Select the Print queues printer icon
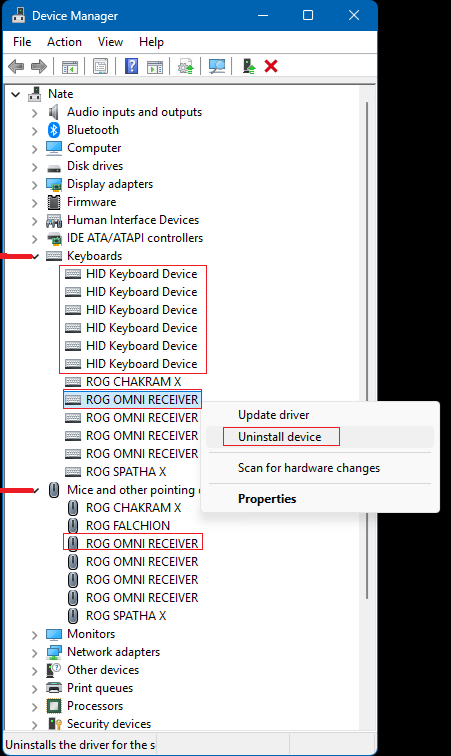451x756 pixels. [x=54, y=688]
